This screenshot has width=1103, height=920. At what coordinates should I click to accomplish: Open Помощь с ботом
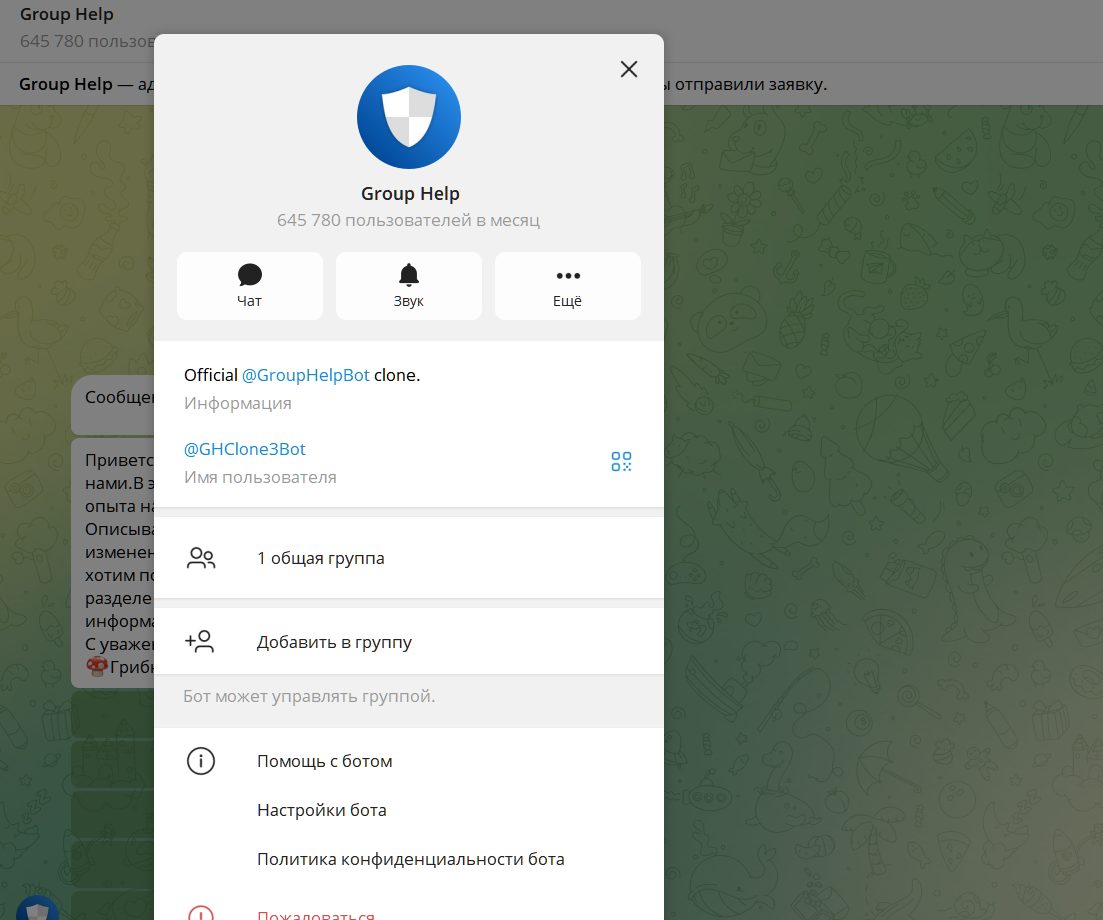tap(409, 761)
